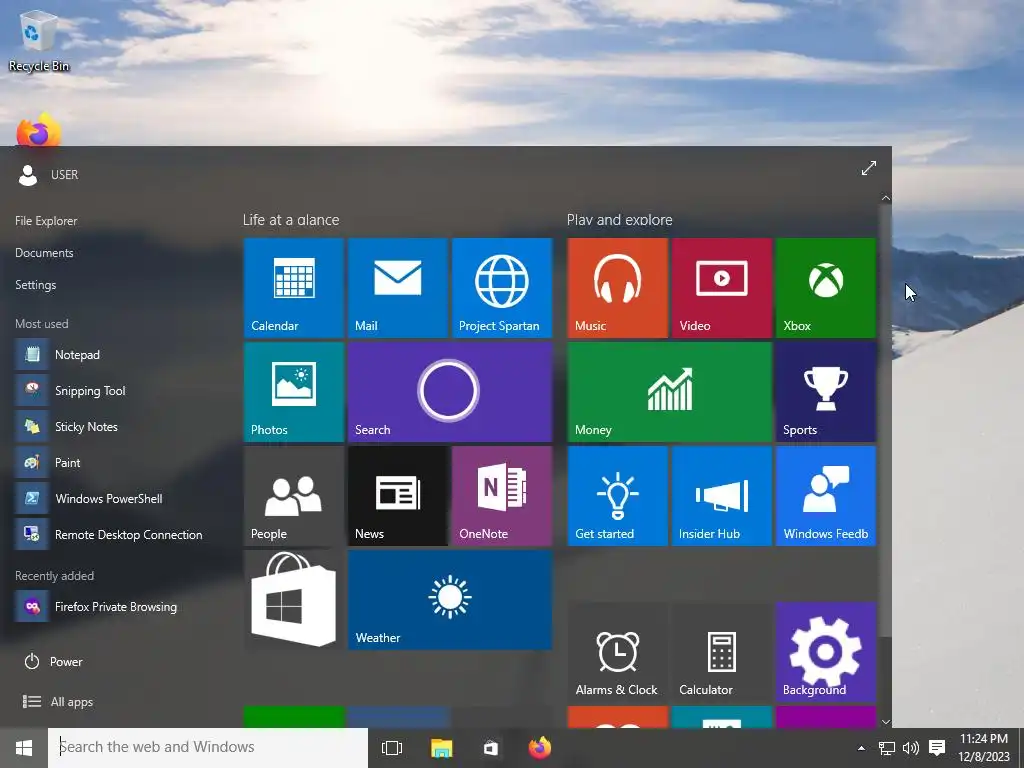Launch Notepad from Most used

tap(118, 355)
